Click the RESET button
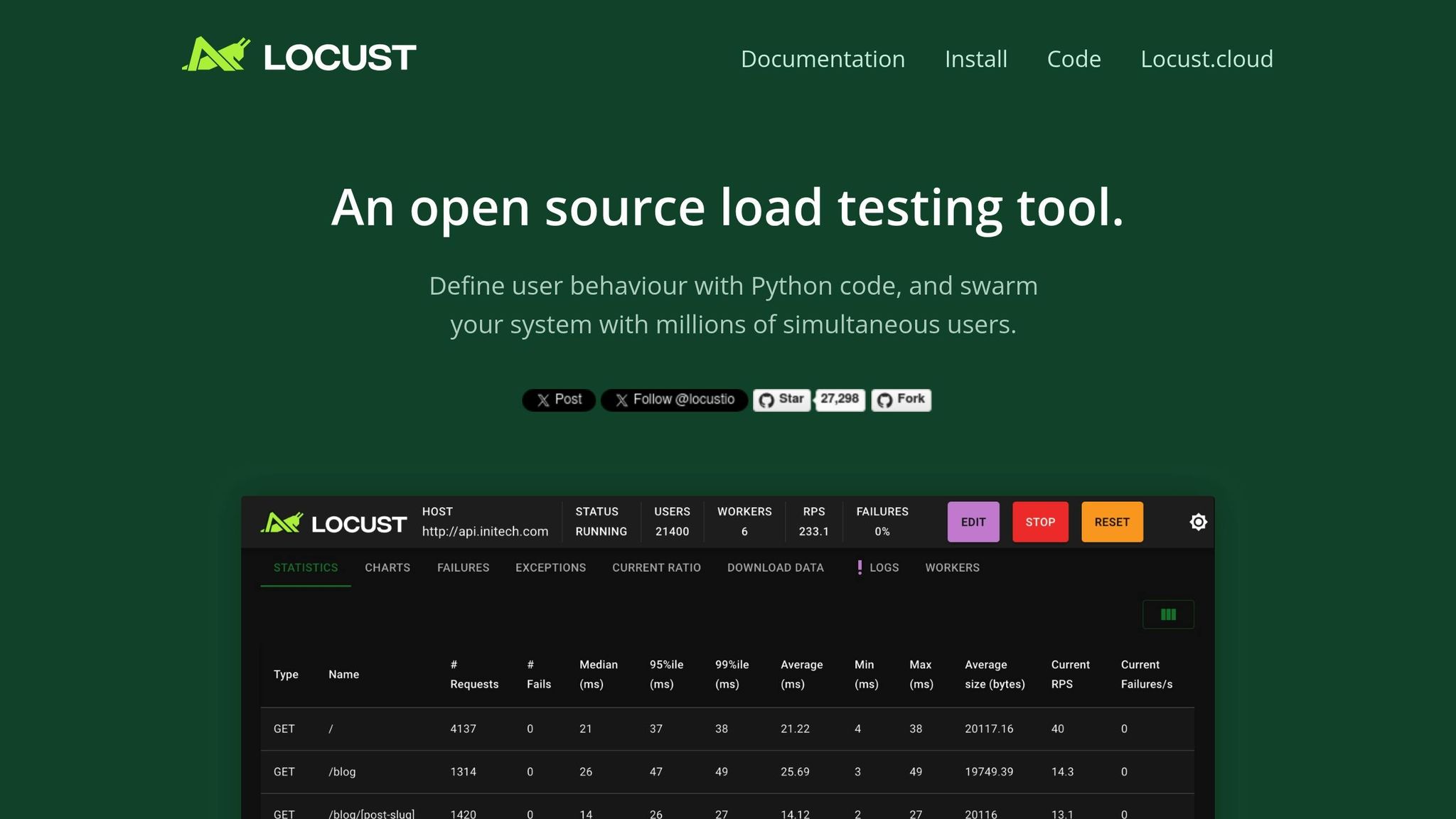The width and height of the screenshot is (1456, 819). pyautogui.click(x=1112, y=521)
